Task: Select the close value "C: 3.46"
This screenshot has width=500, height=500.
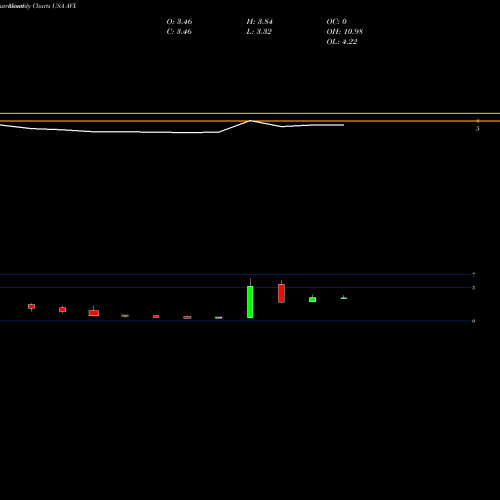Action: [179, 32]
